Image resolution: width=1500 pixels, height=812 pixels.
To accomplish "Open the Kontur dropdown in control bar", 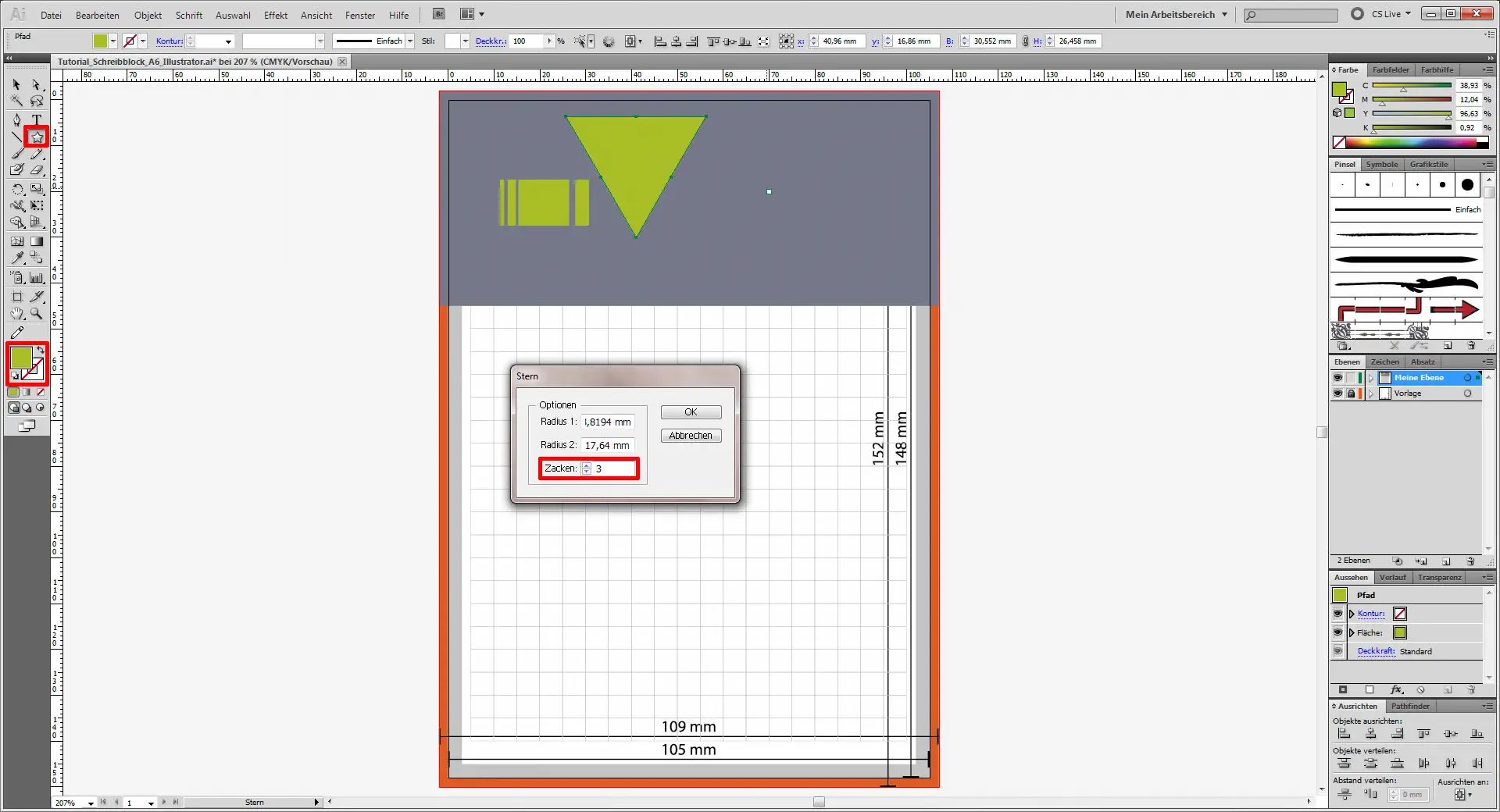I will [227, 41].
